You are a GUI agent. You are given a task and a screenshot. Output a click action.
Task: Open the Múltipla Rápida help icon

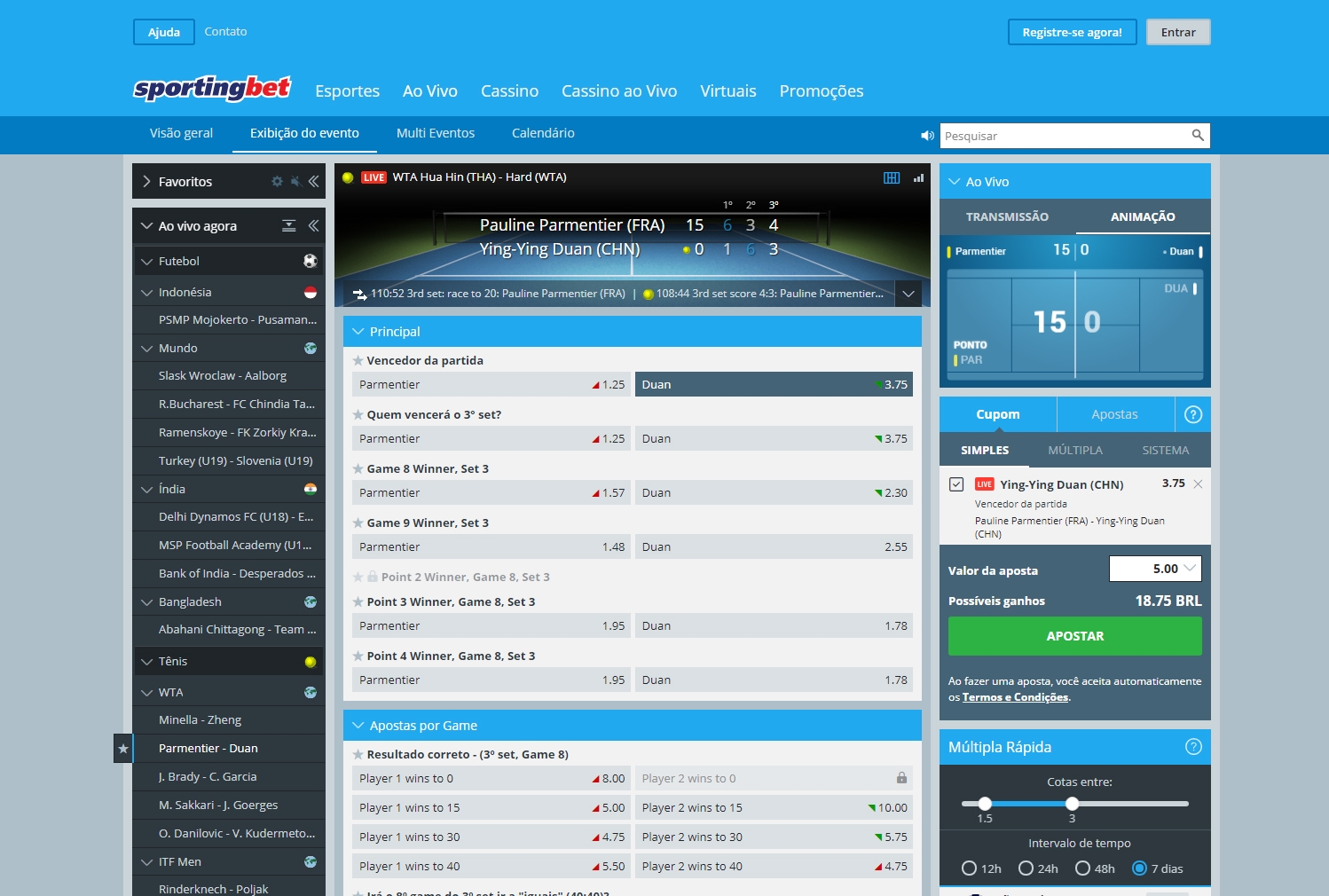click(x=1193, y=747)
